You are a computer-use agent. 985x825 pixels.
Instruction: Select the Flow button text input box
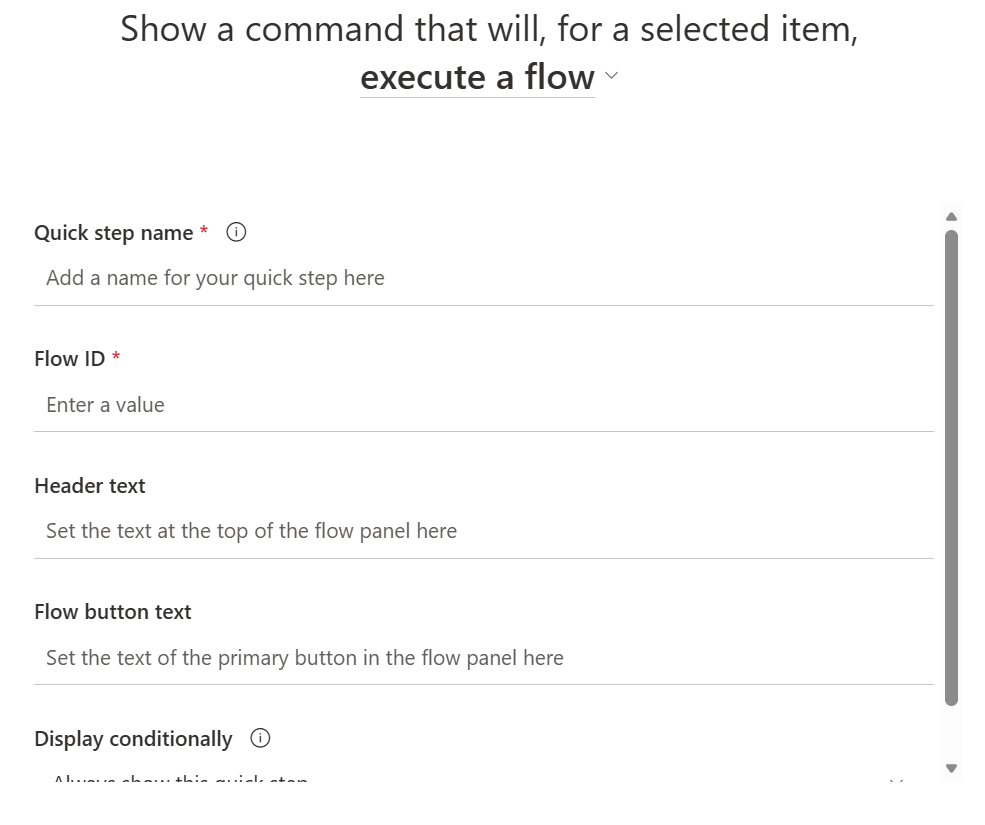click(x=483, y=658)
